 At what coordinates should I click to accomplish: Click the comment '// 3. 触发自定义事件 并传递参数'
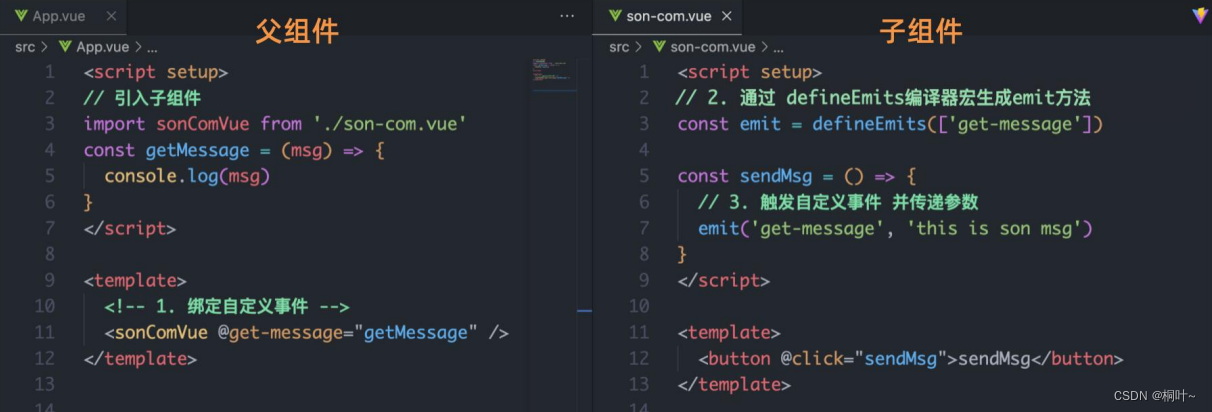point(837,202)
